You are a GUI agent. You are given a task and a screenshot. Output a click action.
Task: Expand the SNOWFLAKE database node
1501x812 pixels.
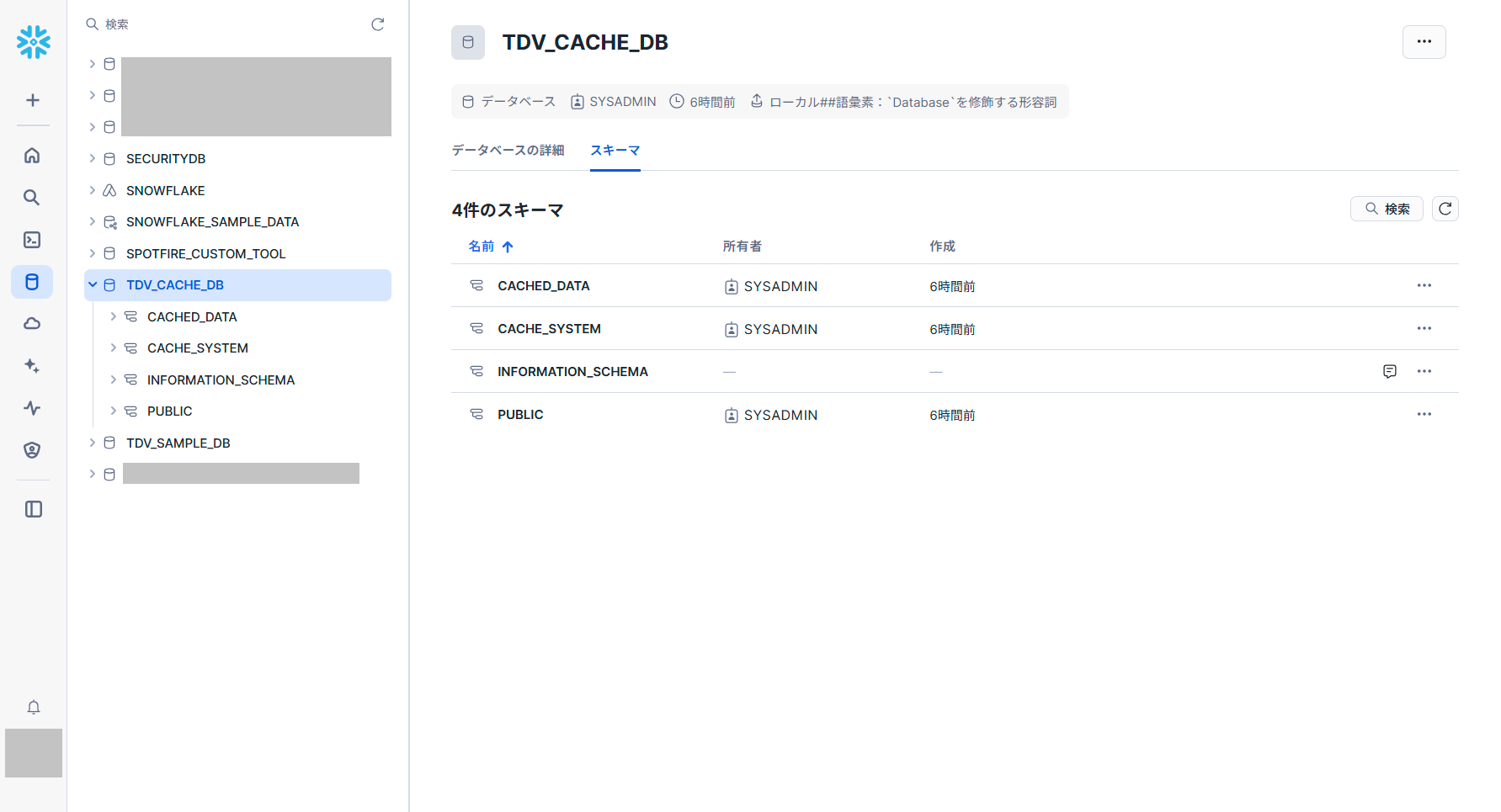[x=93, y=190]
